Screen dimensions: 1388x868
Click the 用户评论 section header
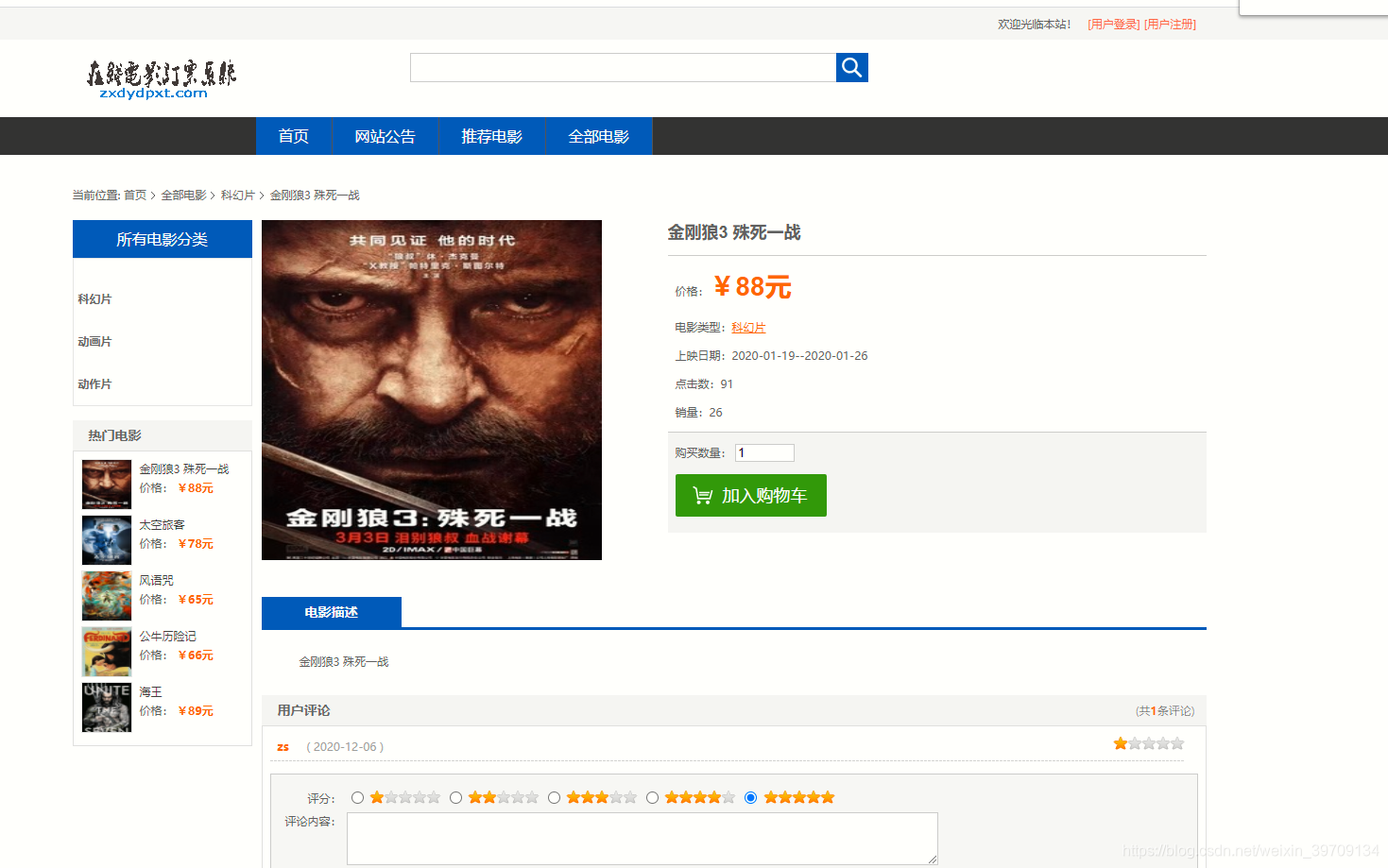tap(304, 710)
